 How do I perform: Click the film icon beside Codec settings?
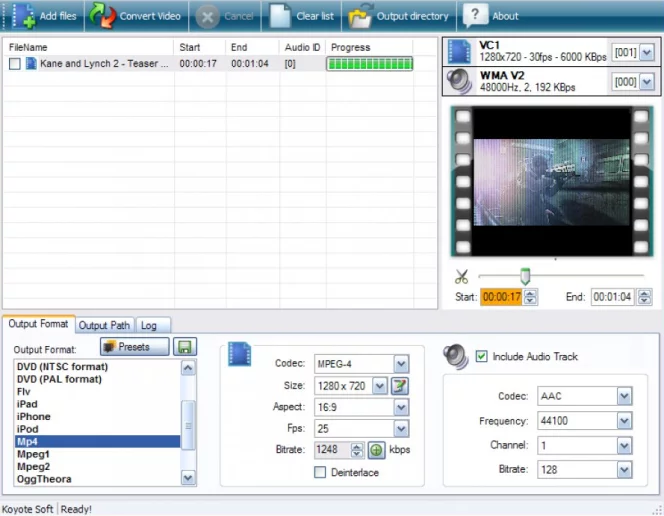pyautogui.click(x=239, y=354)
